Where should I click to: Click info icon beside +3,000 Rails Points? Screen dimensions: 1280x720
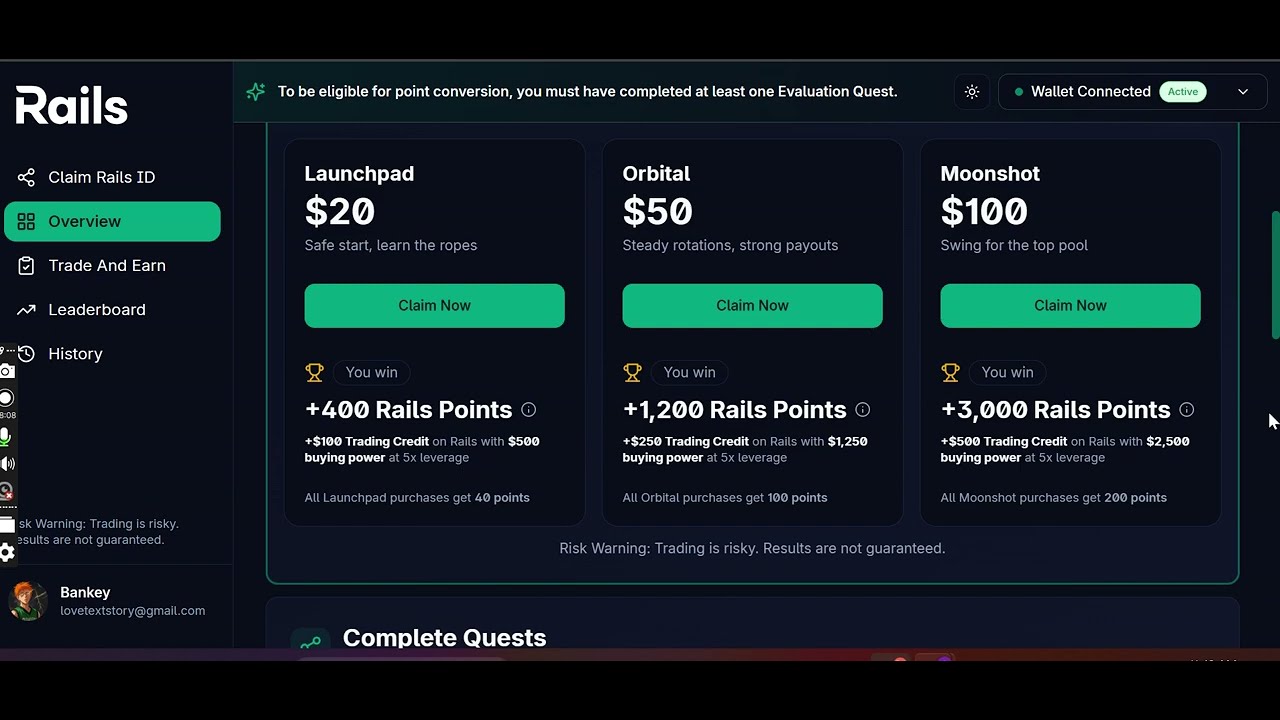click(1186, 410)
